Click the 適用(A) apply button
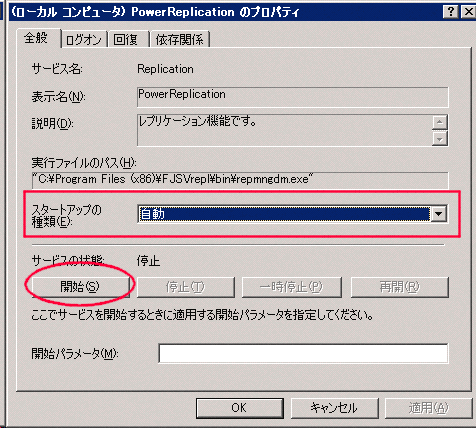Screen dimensions: 476x428 pos(429,408)
